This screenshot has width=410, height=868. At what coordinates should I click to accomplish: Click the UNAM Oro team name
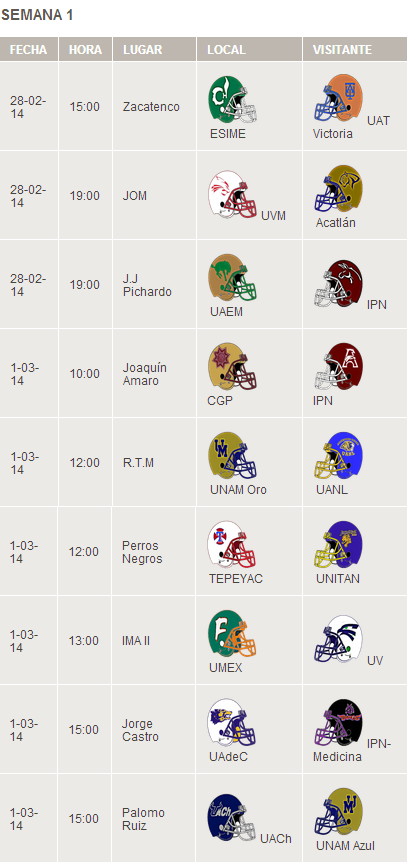pos(238,490)
